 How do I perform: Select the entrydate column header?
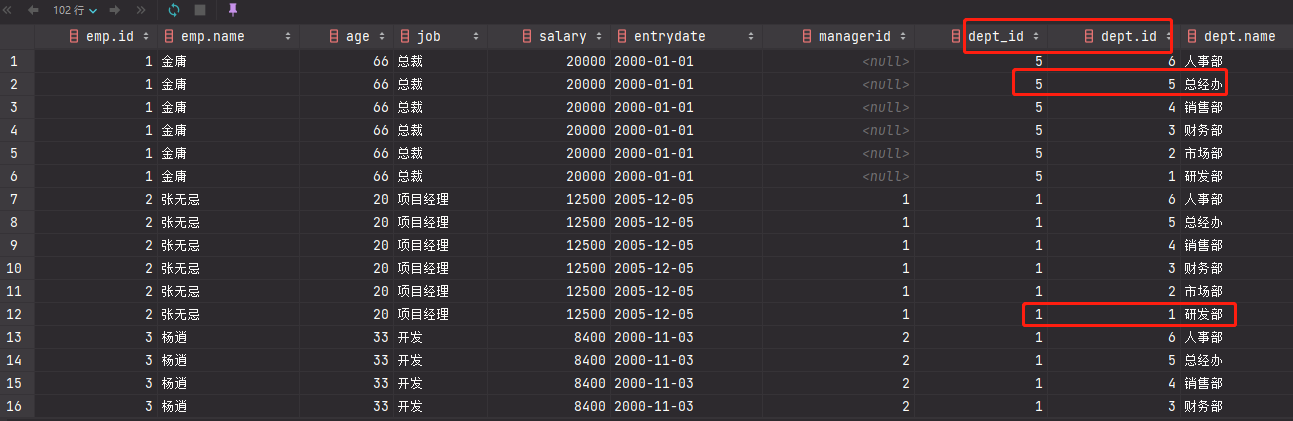tap(684, 37)
